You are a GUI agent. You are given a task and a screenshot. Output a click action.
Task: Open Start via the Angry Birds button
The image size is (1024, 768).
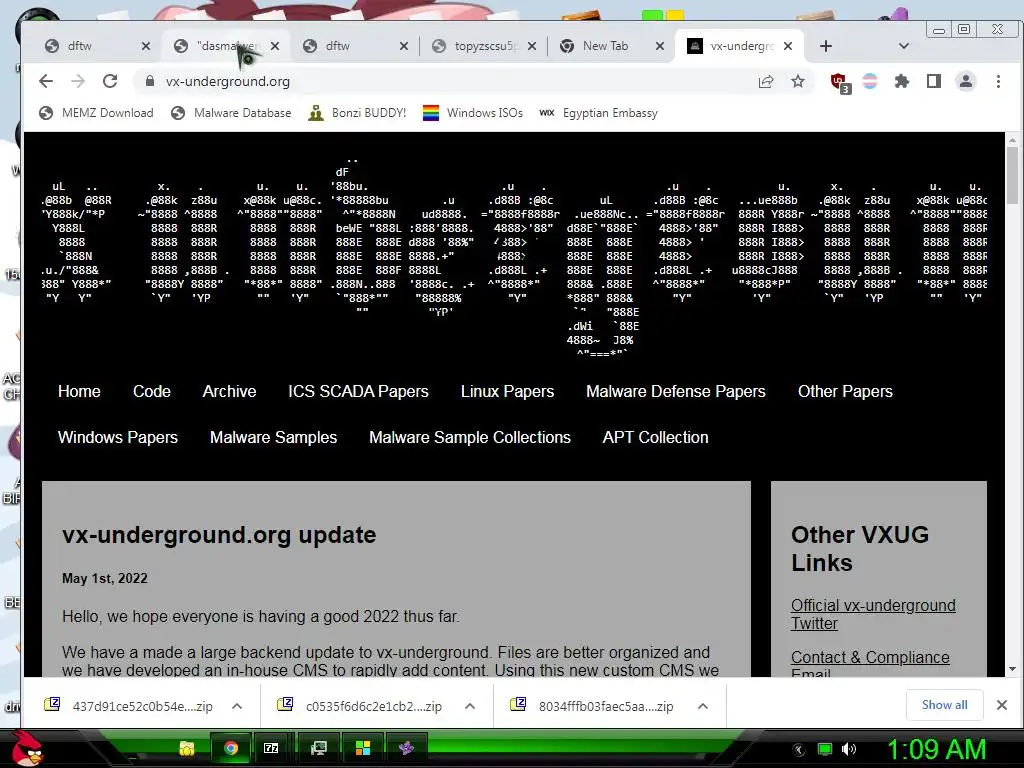[x=26, y=748]
